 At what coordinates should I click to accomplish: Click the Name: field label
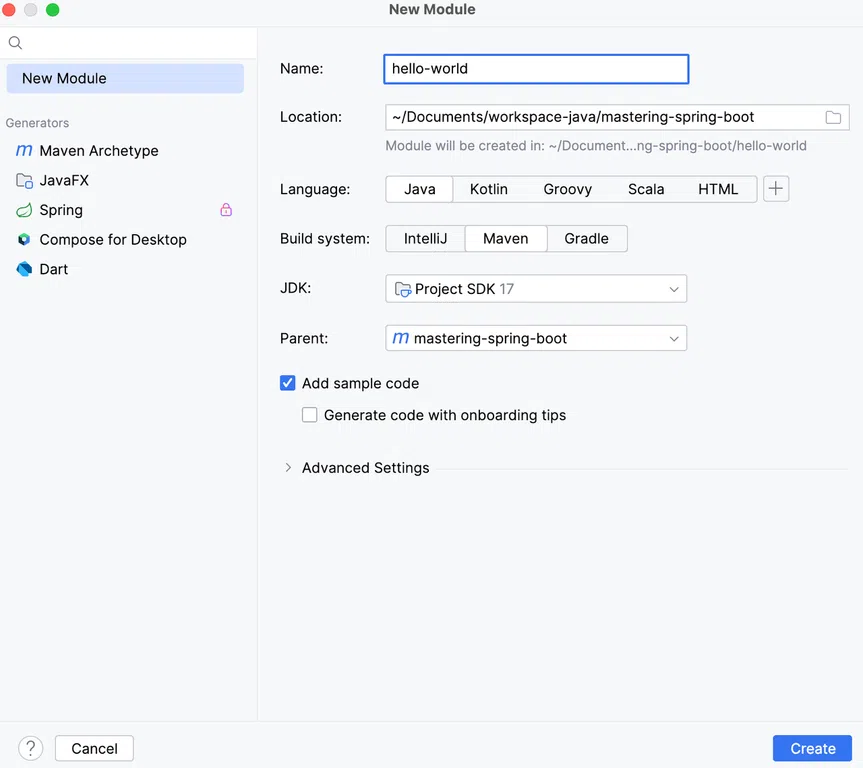302,69
